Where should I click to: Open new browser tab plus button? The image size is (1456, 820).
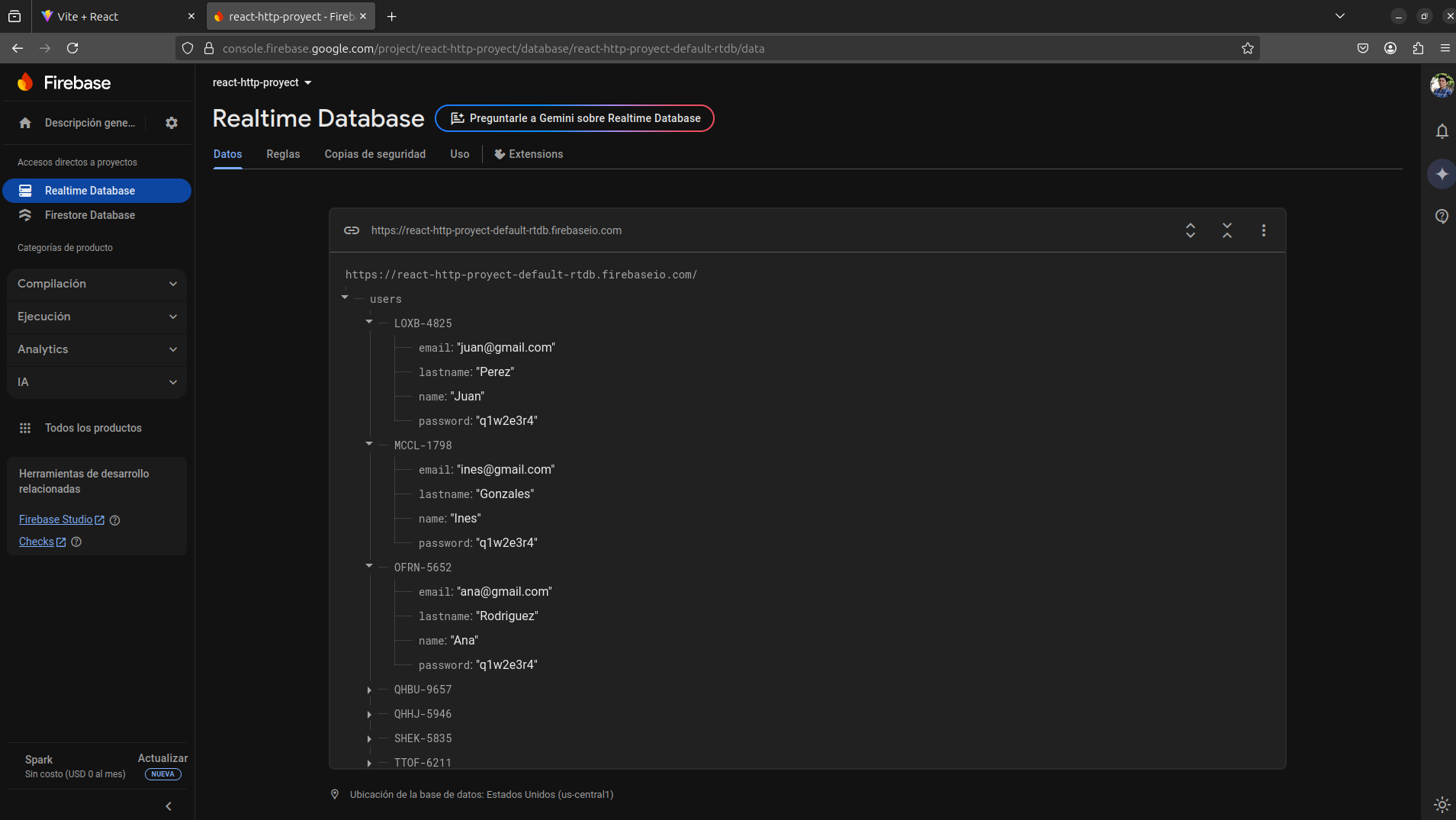392,16
